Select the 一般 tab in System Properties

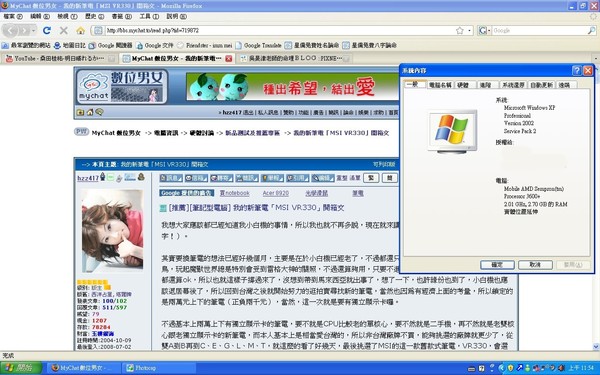point(415,84)
